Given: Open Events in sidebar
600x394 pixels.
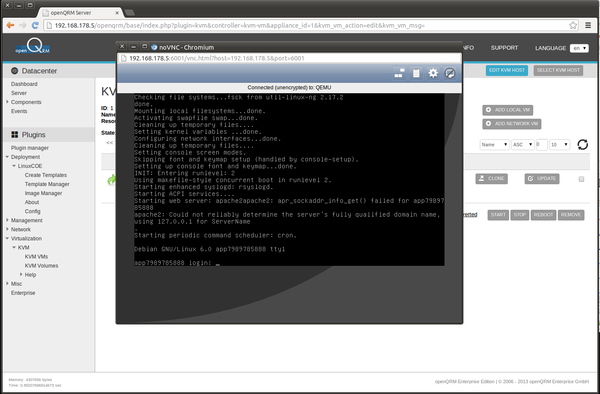Looking at the screenshot, I should (19, 111).
